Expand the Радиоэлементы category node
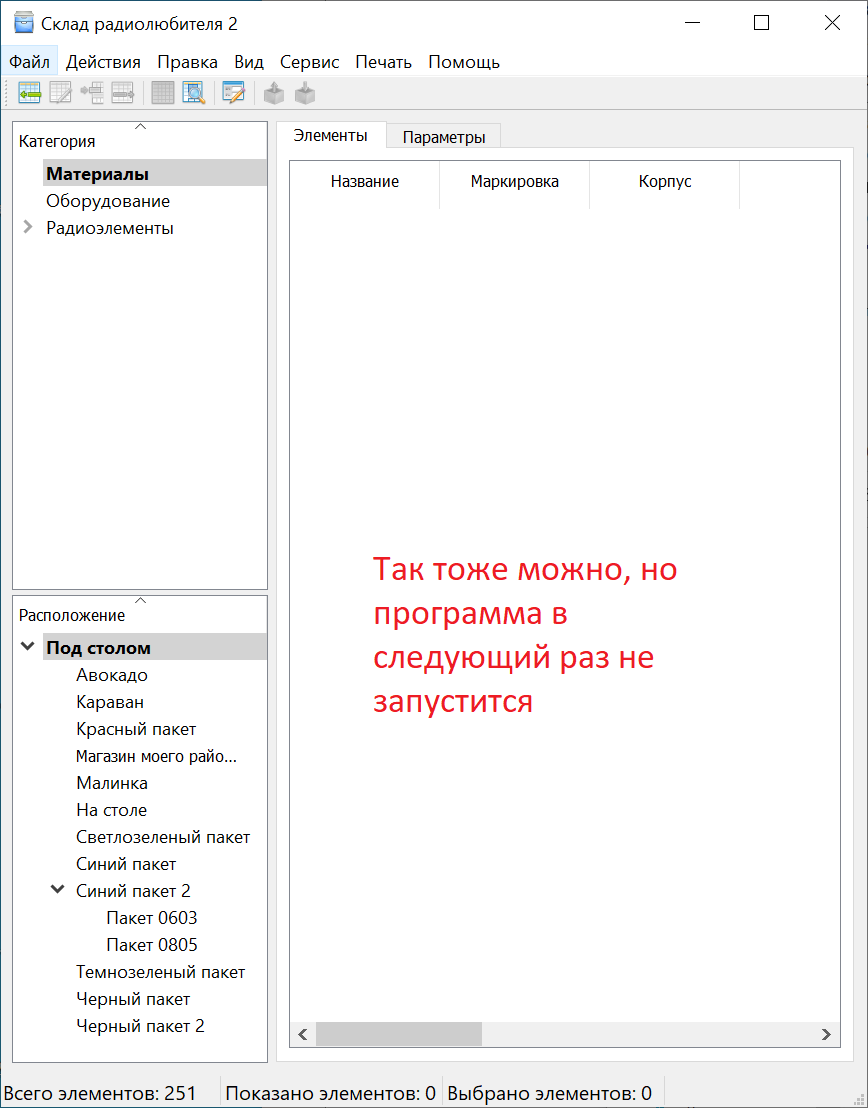Viewport: 868px width, 1108px height. coord(28,228)
